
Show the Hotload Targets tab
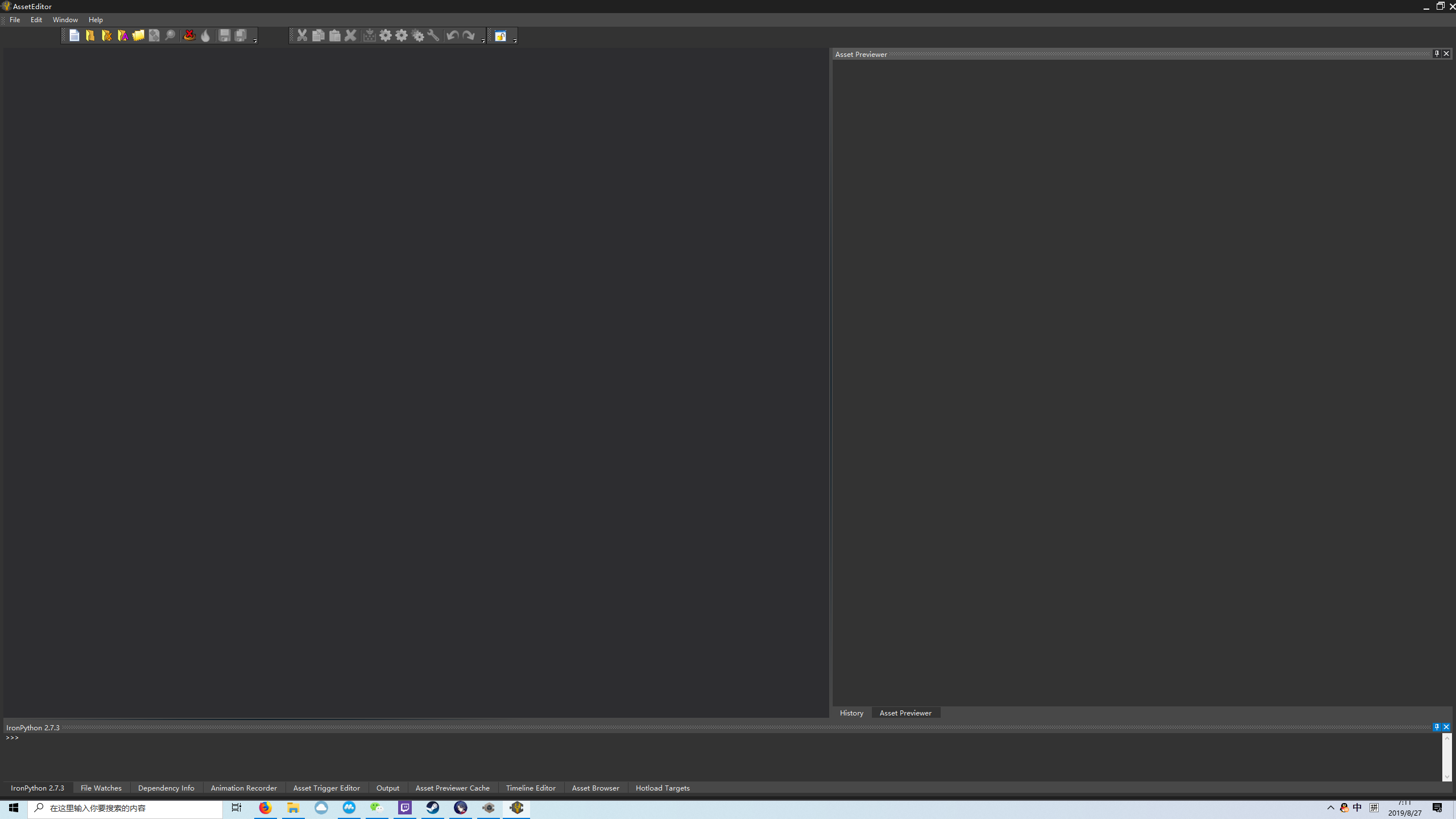[x=663, y=788]
